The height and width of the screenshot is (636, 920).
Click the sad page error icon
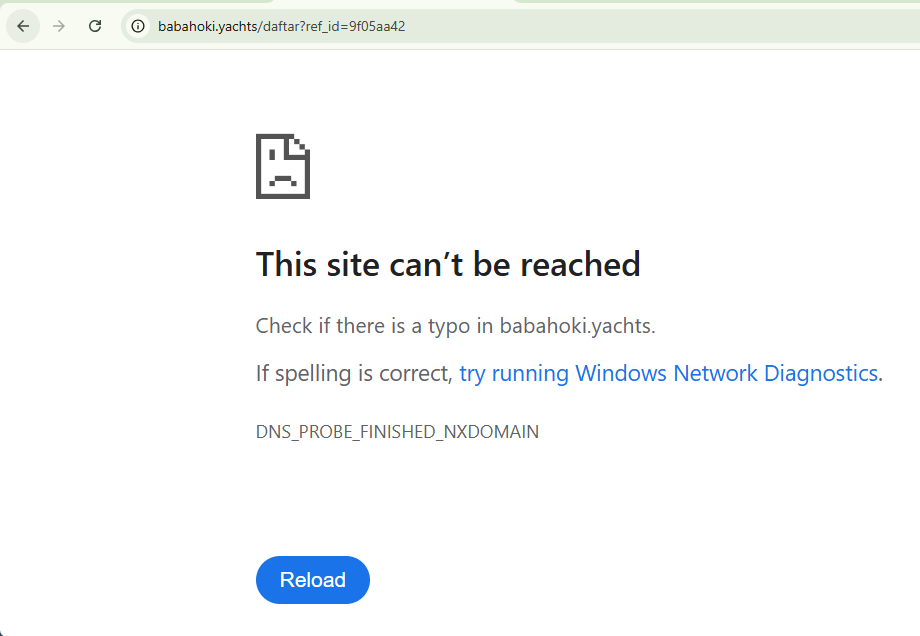(283, 167)
